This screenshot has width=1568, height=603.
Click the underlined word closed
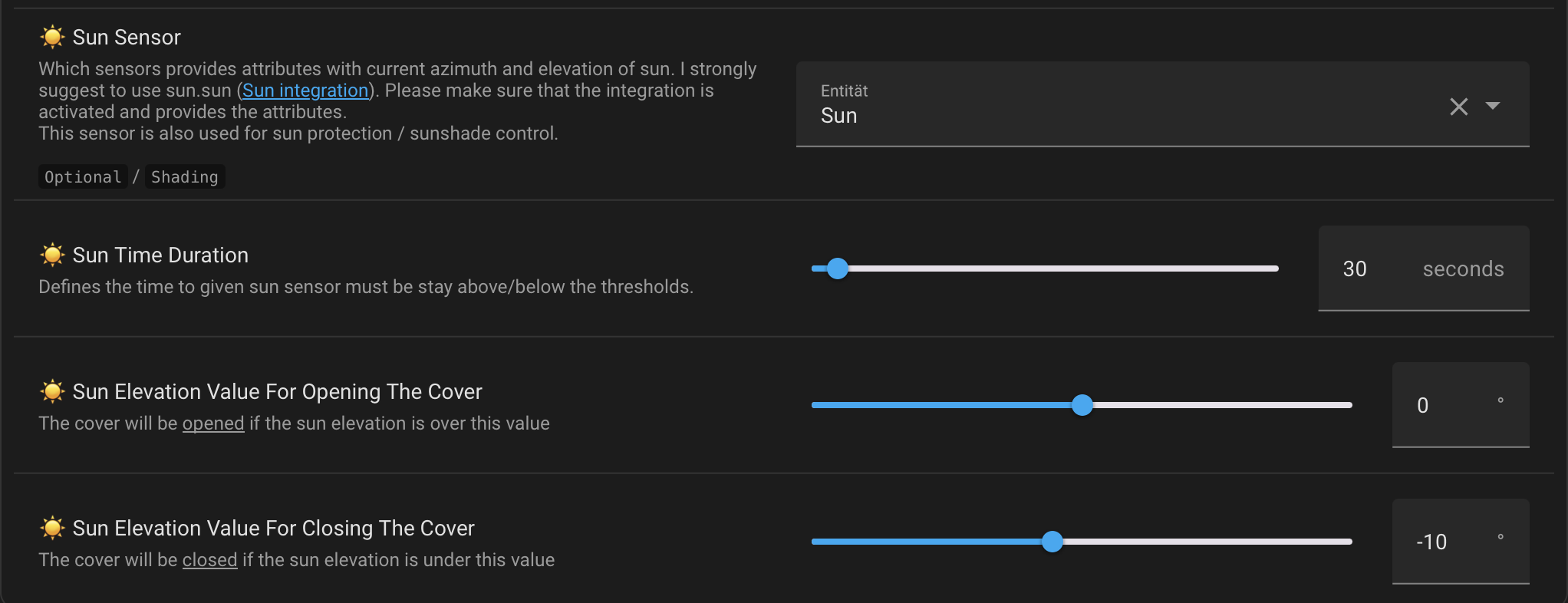click(209, 560)
